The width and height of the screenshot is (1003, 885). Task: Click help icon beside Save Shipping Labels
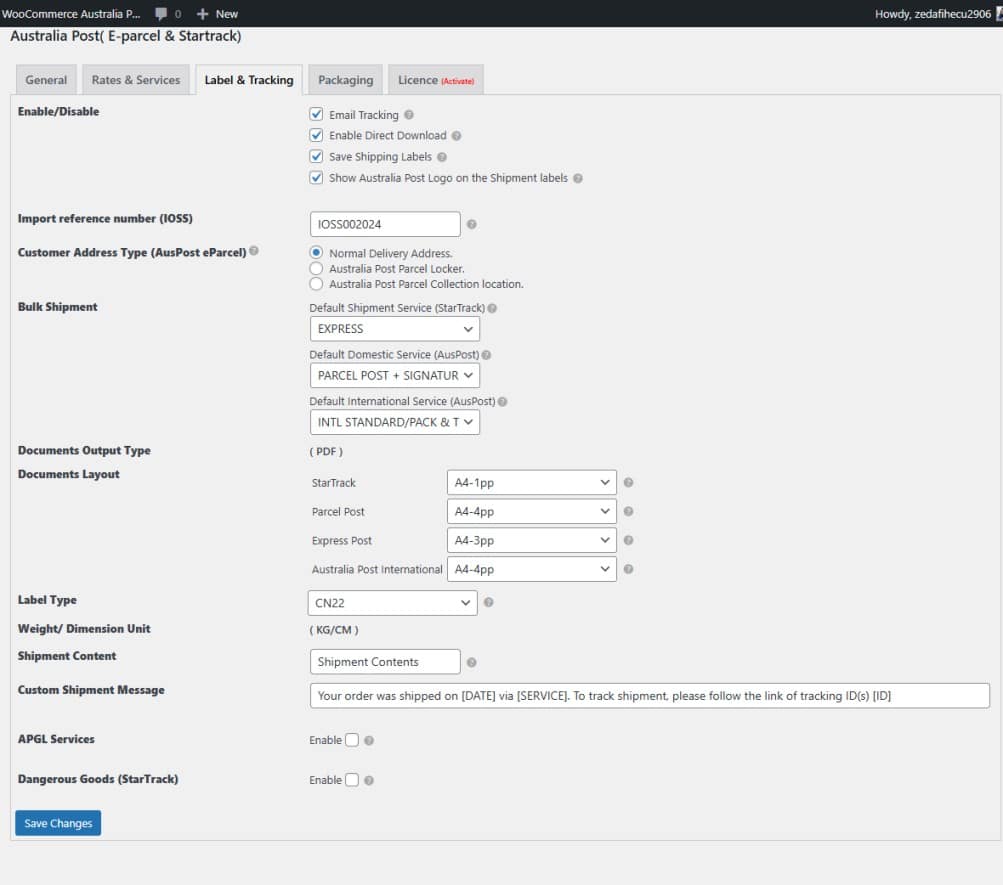(x=441, y=157)
